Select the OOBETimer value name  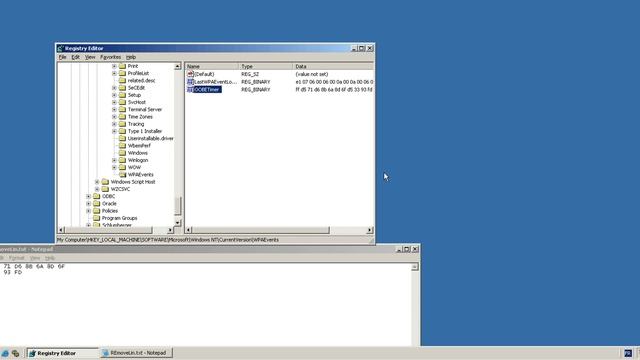[207, 89]
